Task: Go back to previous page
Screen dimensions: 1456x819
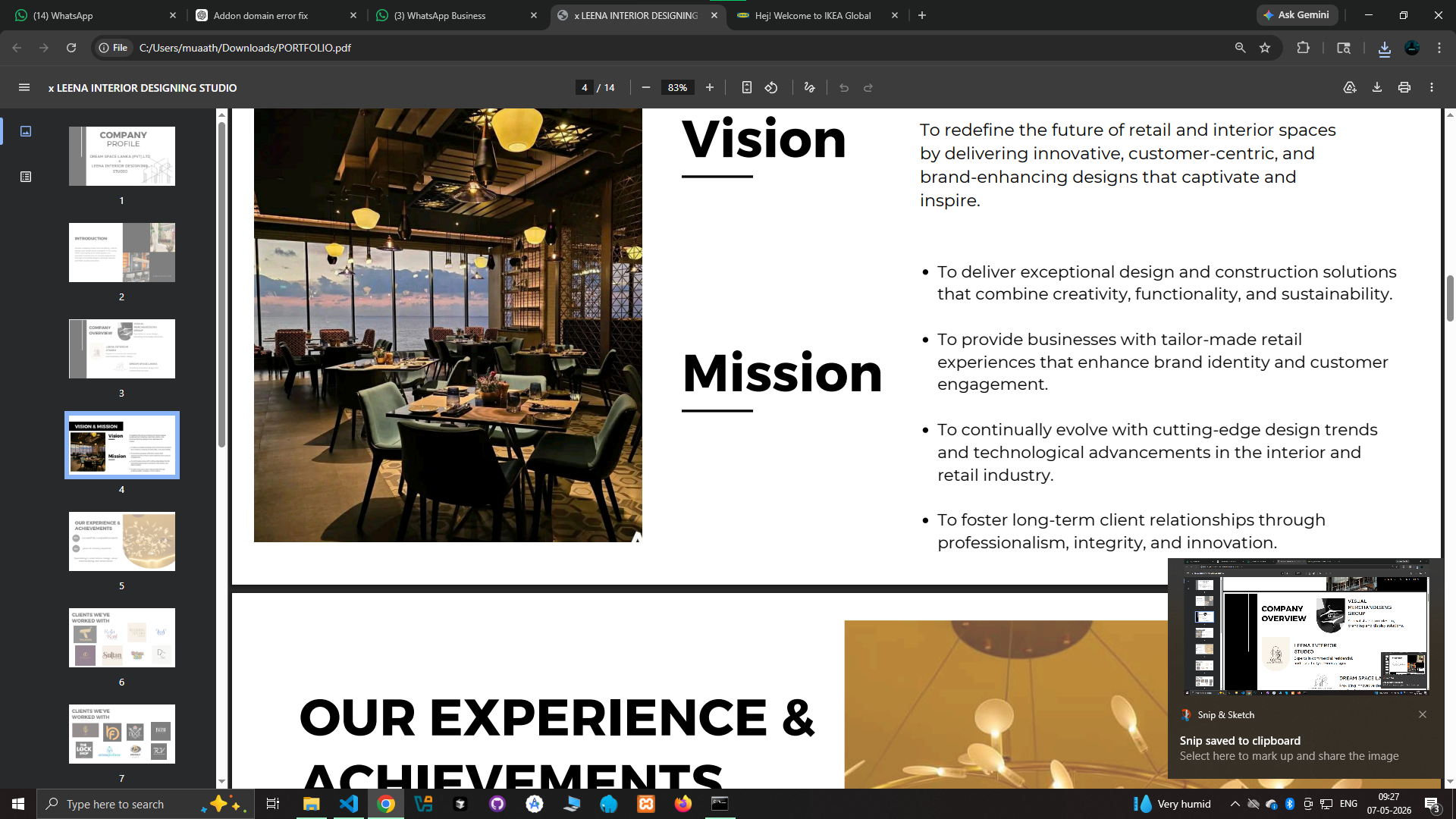Action: click(x=17, y=48)
